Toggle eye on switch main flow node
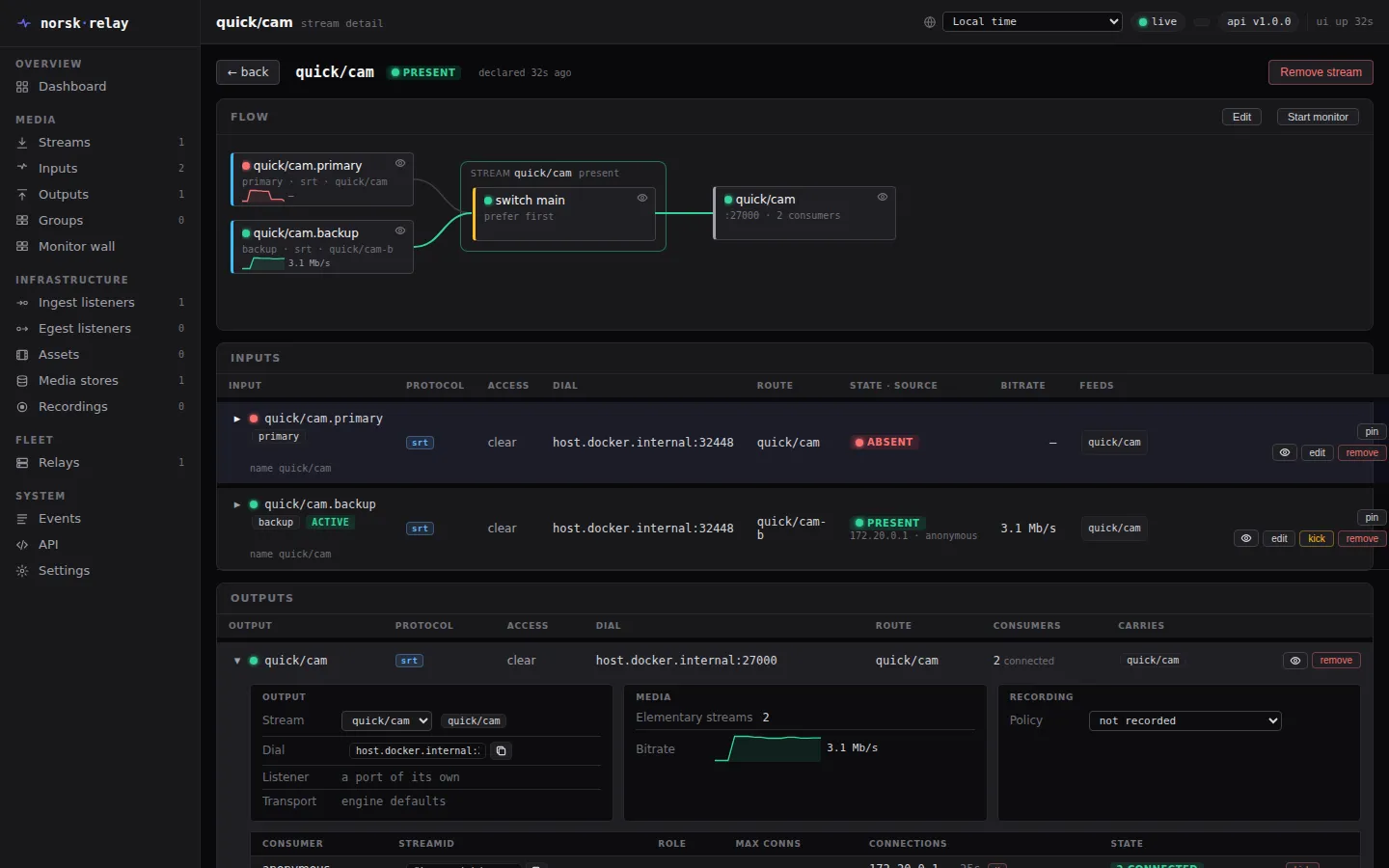Screen dimensions: 1389x868 [642, 198]
